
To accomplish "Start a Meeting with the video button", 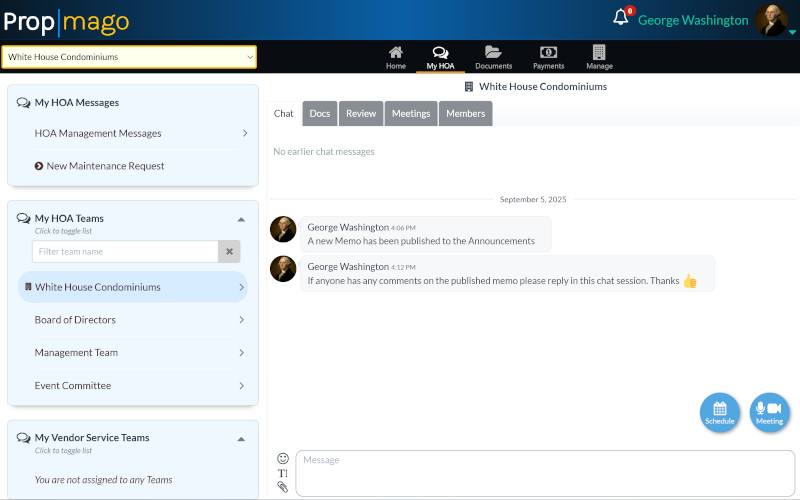I will tap(769, 412).
